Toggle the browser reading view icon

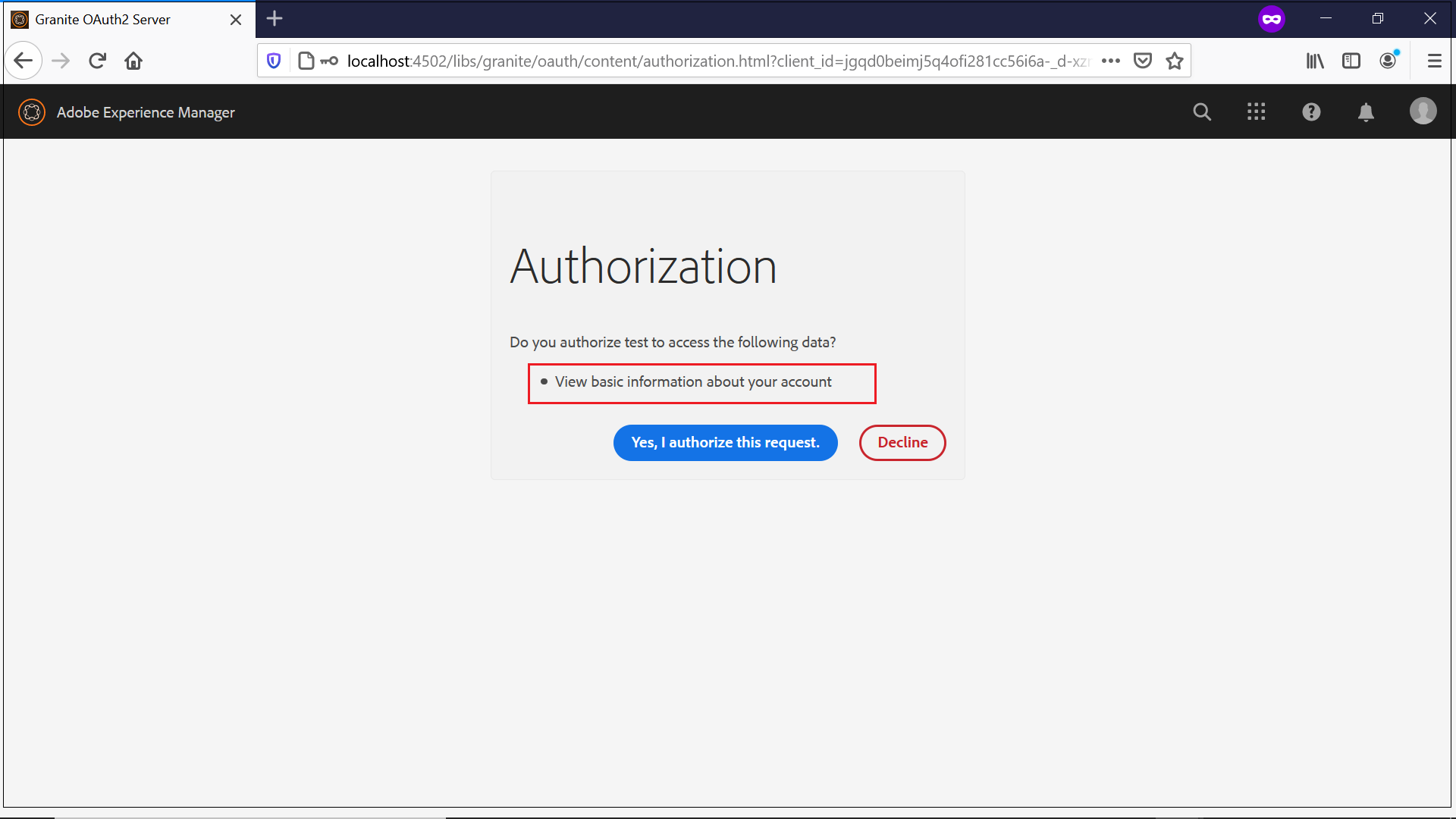[x=1352, y=60]
